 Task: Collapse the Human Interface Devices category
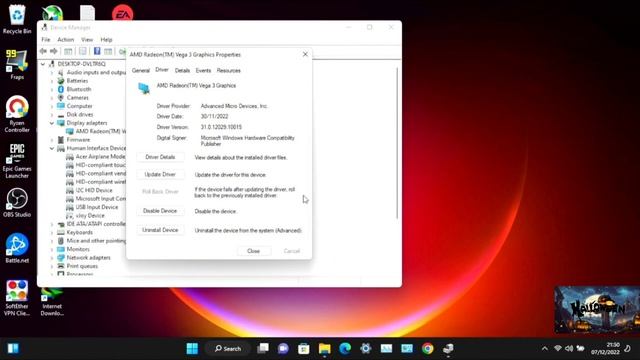52,148
